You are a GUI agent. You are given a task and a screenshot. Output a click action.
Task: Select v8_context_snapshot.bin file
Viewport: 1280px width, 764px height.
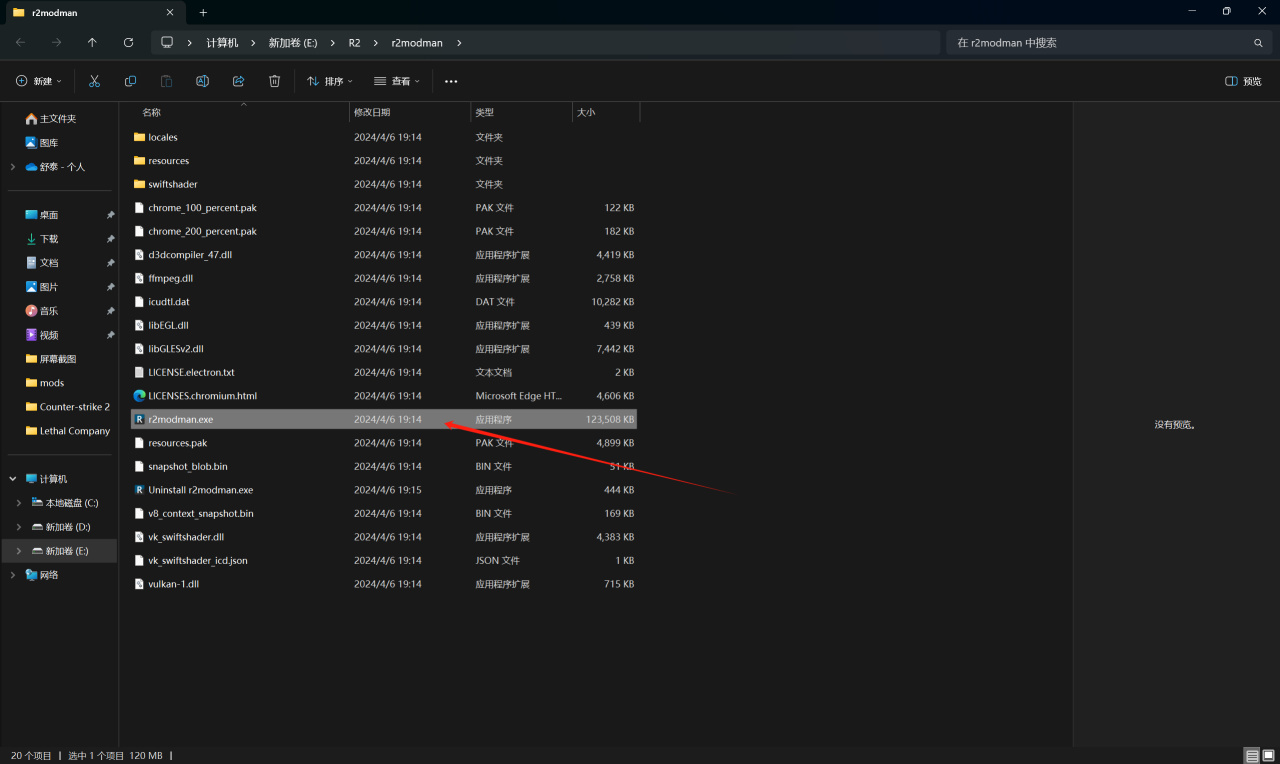pyautogui.click(x=384, y=513)
